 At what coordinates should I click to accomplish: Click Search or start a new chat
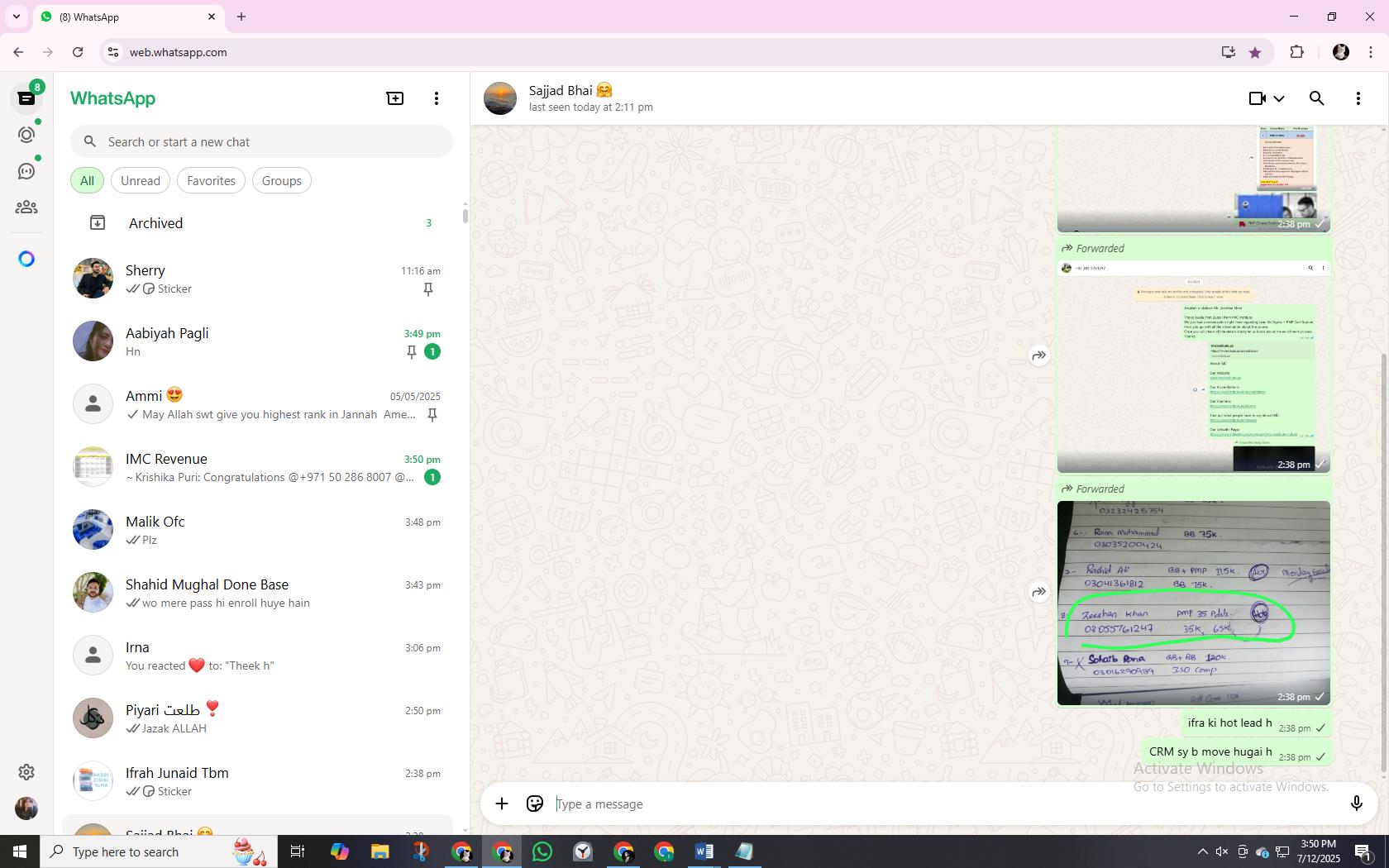click(261, 141)
